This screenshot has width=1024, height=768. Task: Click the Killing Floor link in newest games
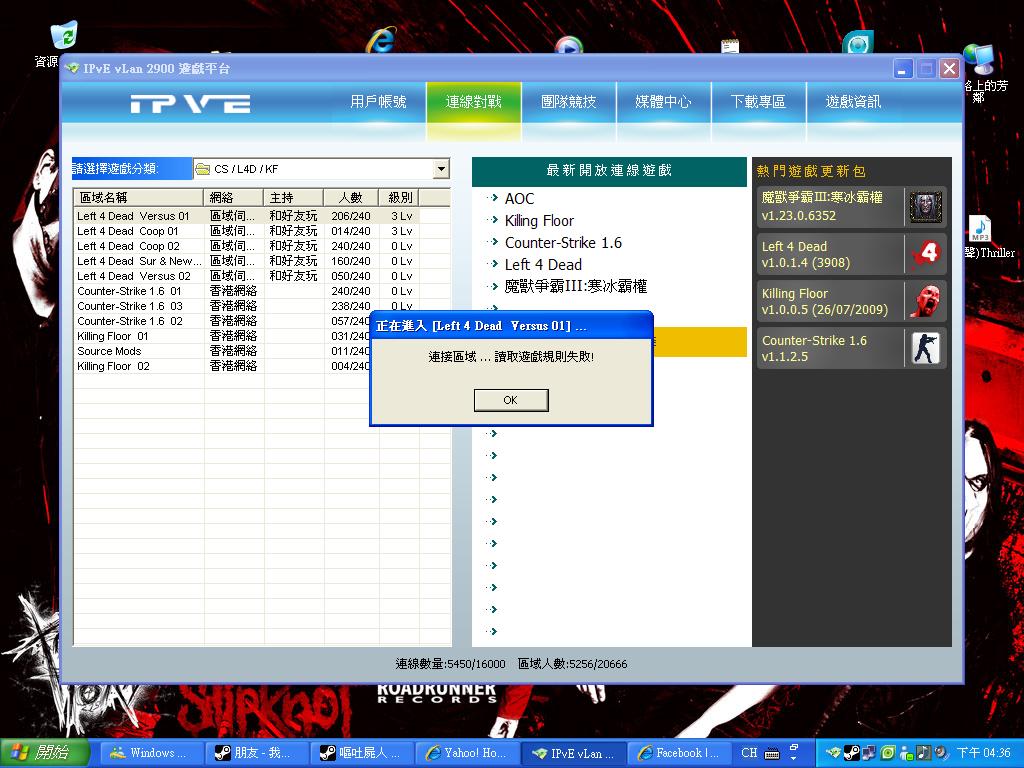[539, 221]
